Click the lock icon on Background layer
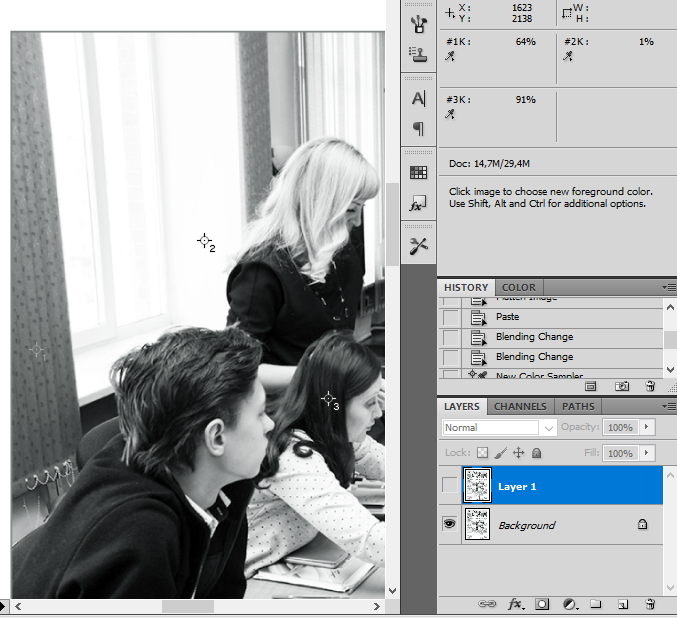 tap(642, 524)
